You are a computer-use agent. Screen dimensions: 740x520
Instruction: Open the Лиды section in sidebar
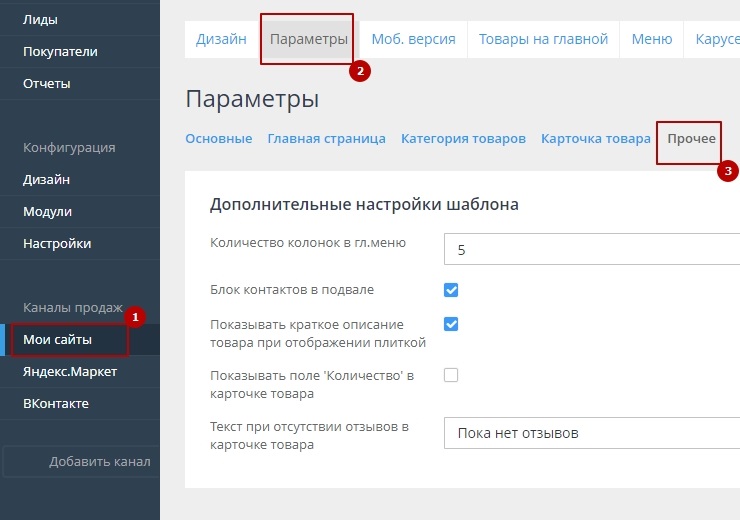click(40, 19)
